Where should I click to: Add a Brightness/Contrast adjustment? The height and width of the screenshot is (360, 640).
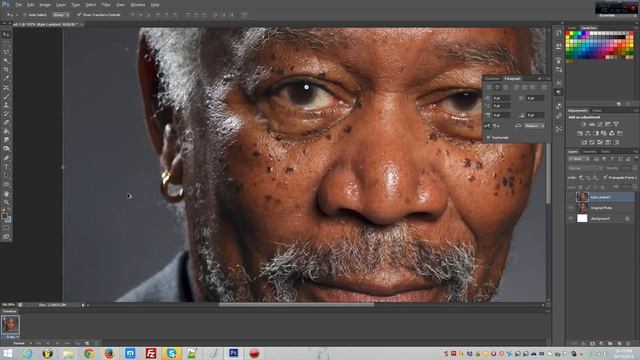[x=584, y=124]
